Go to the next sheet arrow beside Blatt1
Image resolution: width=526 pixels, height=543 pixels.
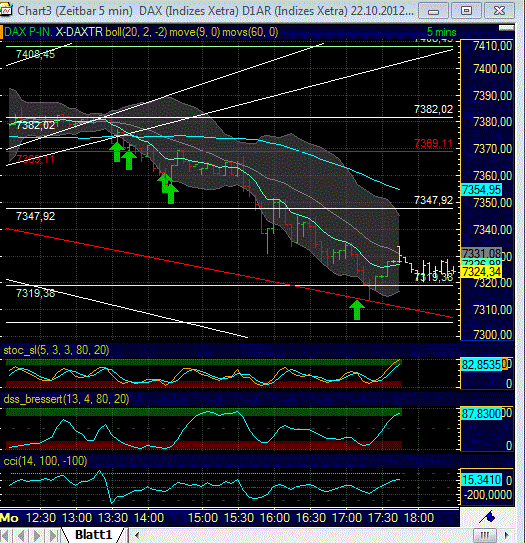37,535
